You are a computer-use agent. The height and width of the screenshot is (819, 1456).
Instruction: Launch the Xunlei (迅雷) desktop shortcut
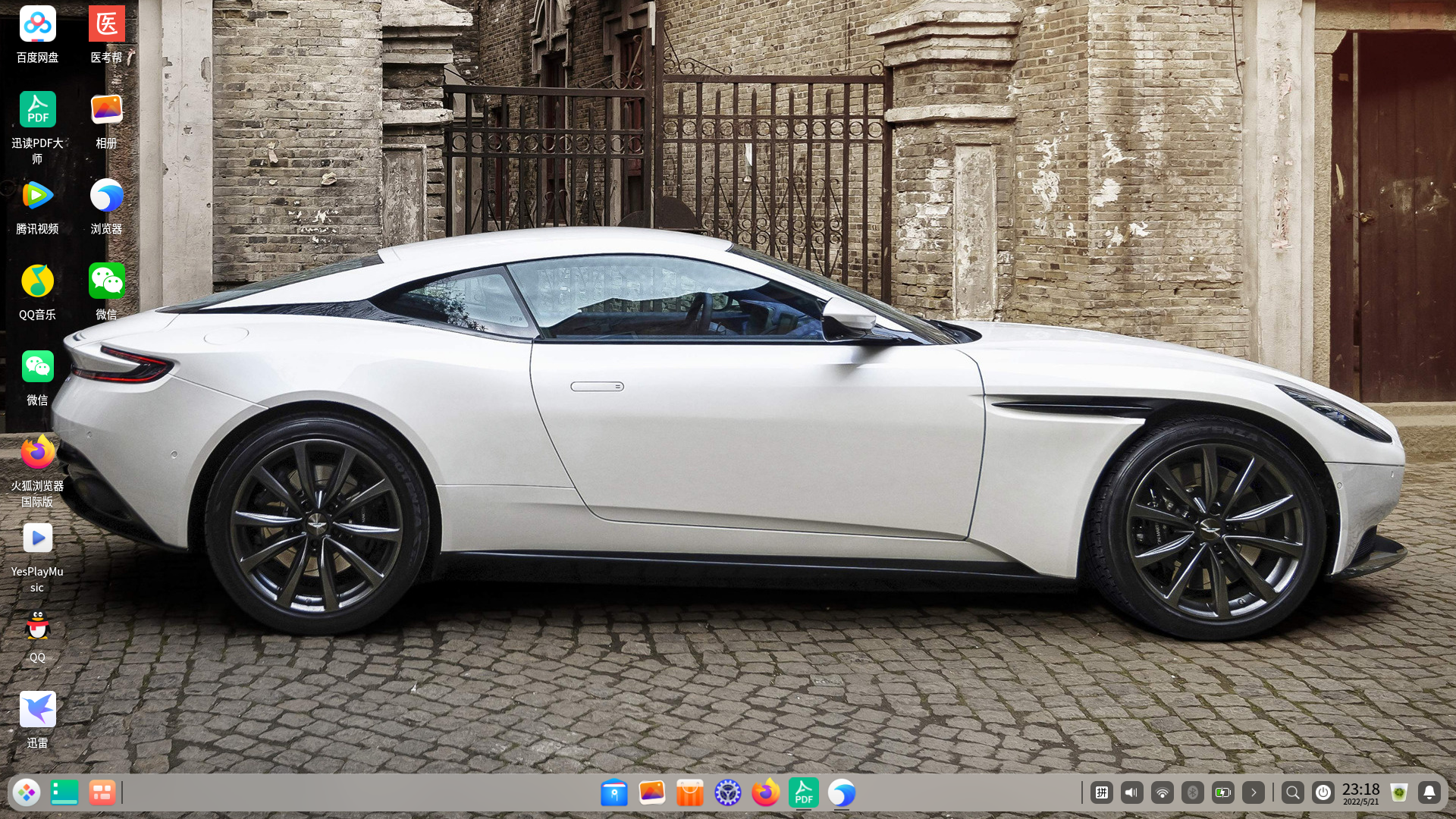[x=37, y=711]
